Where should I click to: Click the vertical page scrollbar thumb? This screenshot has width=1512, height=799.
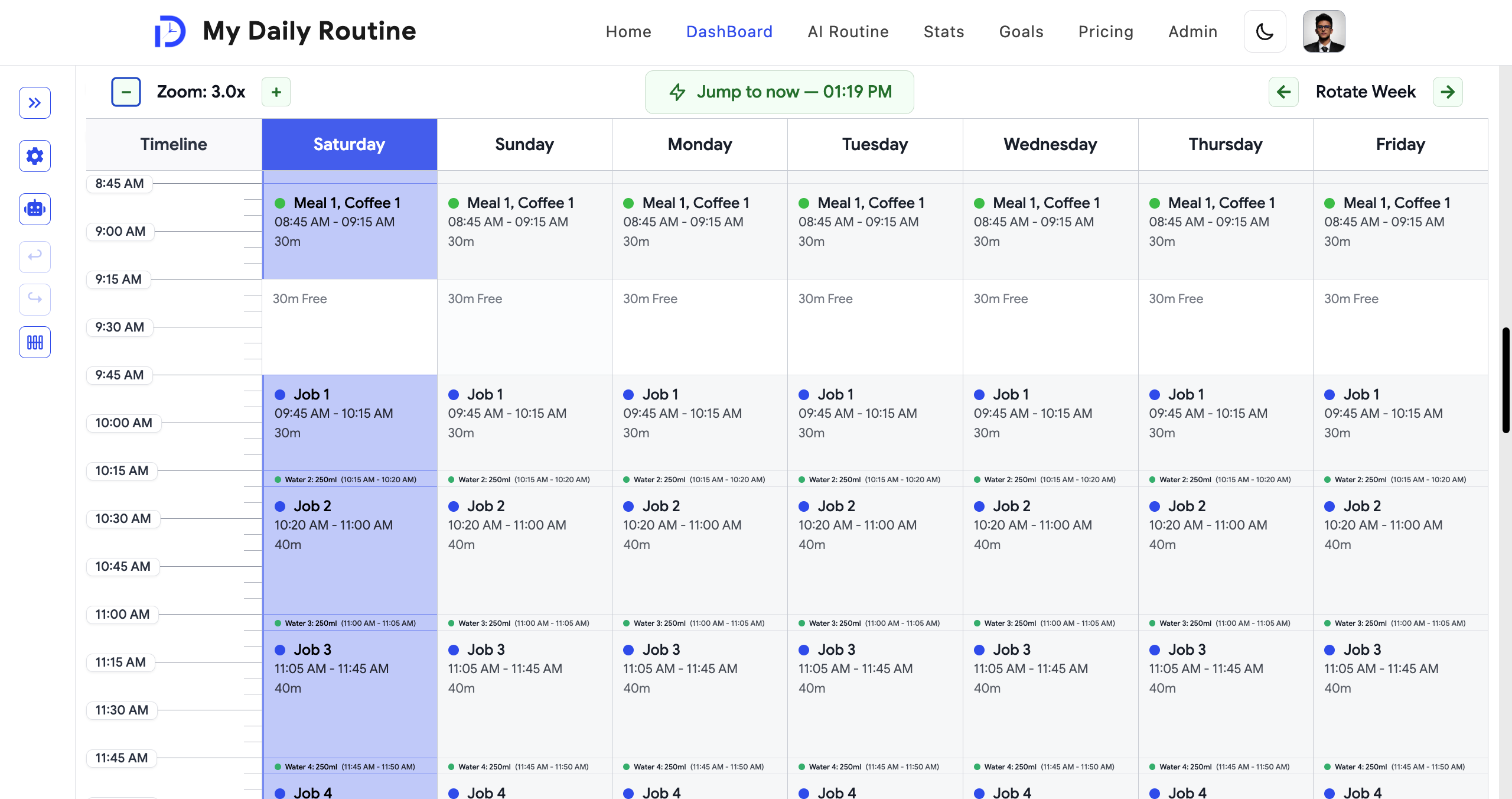point(1506,380)
